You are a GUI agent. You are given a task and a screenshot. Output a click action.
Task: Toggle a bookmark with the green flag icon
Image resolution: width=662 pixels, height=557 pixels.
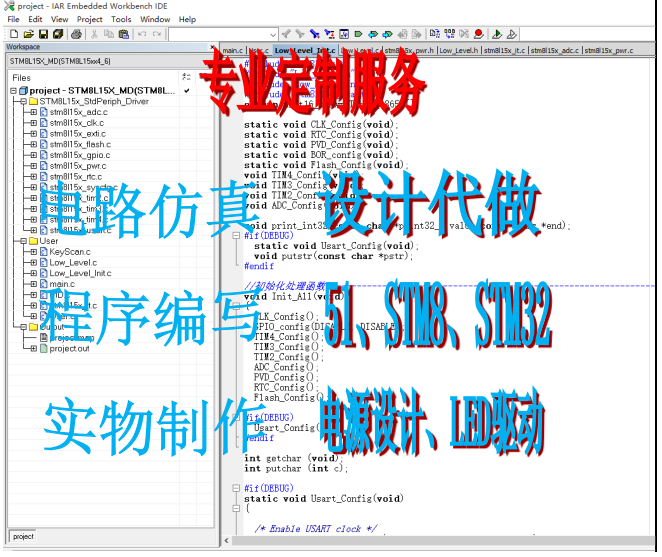click(x=358, y=34)
